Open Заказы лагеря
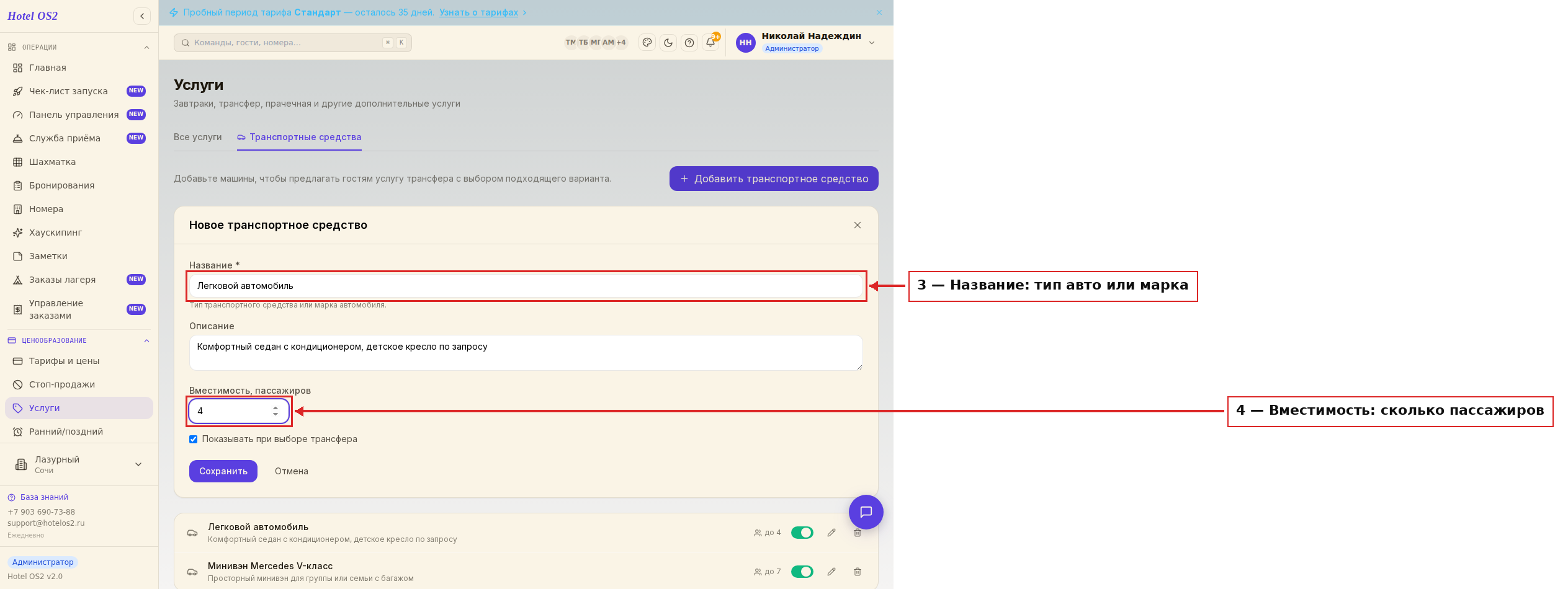Viewport: 1568px width, 589px height. (79, 280)
